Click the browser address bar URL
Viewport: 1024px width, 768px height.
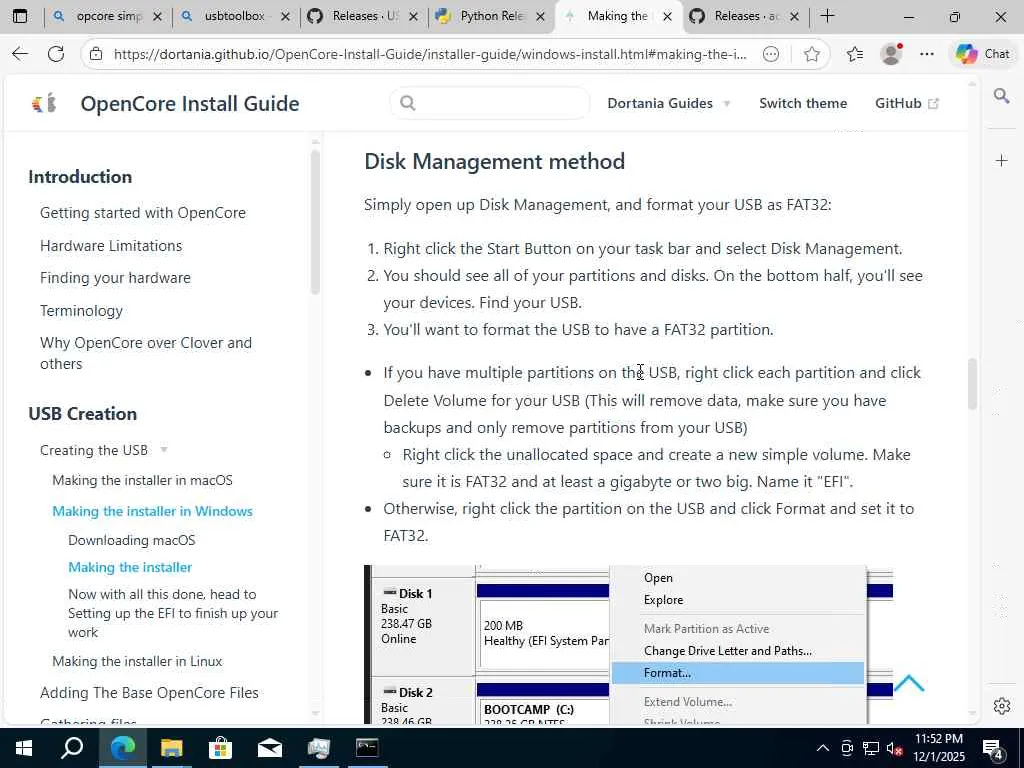click(430, 54)
